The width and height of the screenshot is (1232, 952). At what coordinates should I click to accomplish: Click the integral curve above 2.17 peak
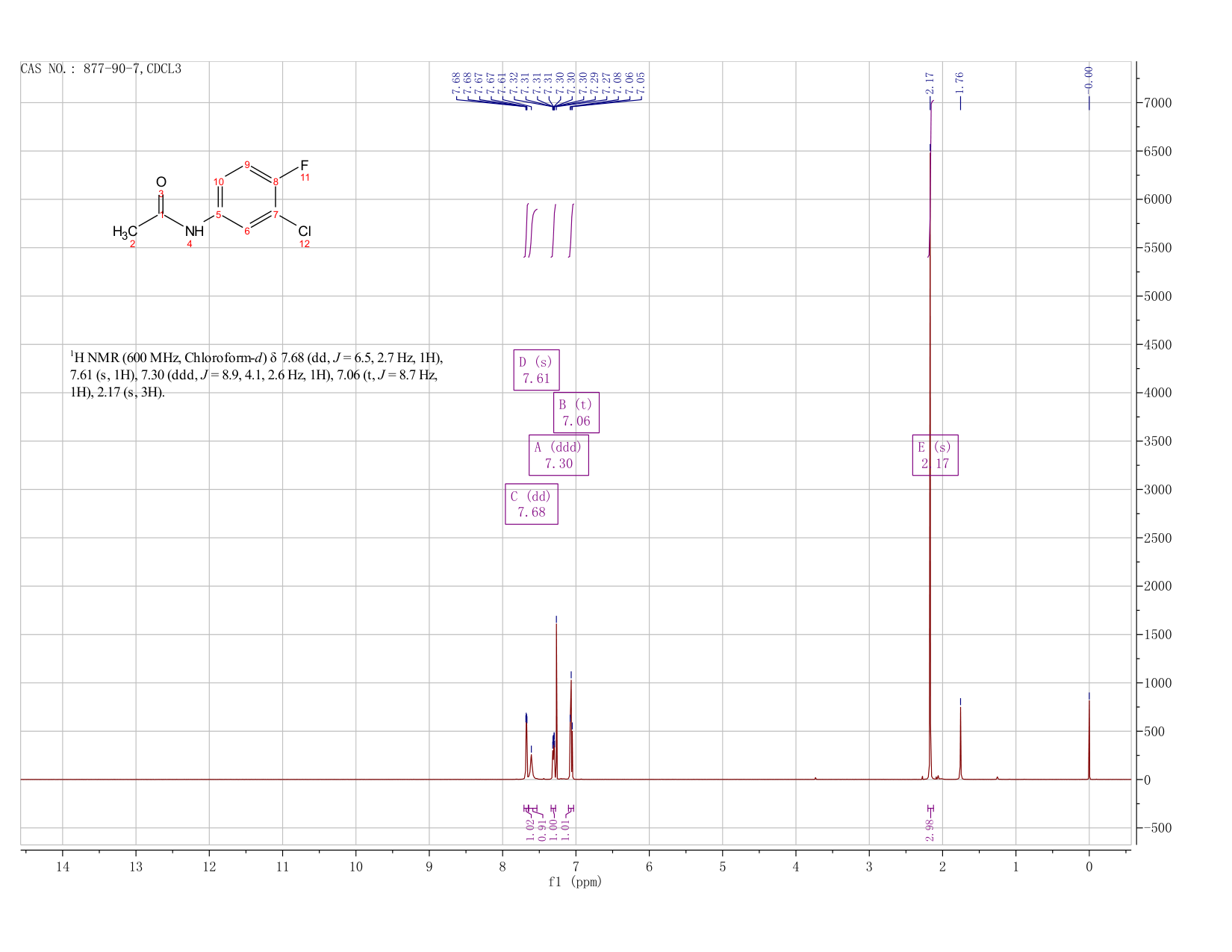click(930, 179)
